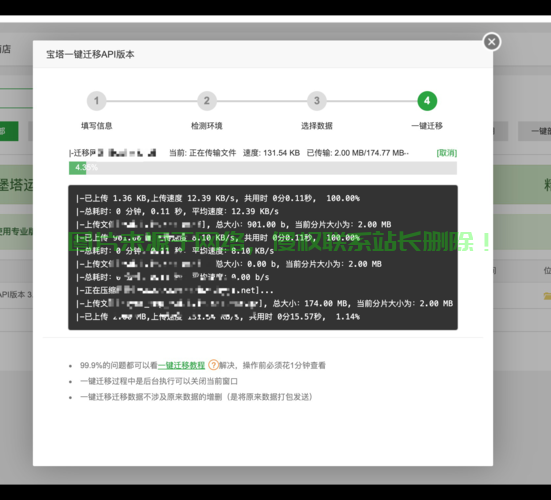Click the 检测环境 step label
The image size is (551, 500).
pos(207,126)
